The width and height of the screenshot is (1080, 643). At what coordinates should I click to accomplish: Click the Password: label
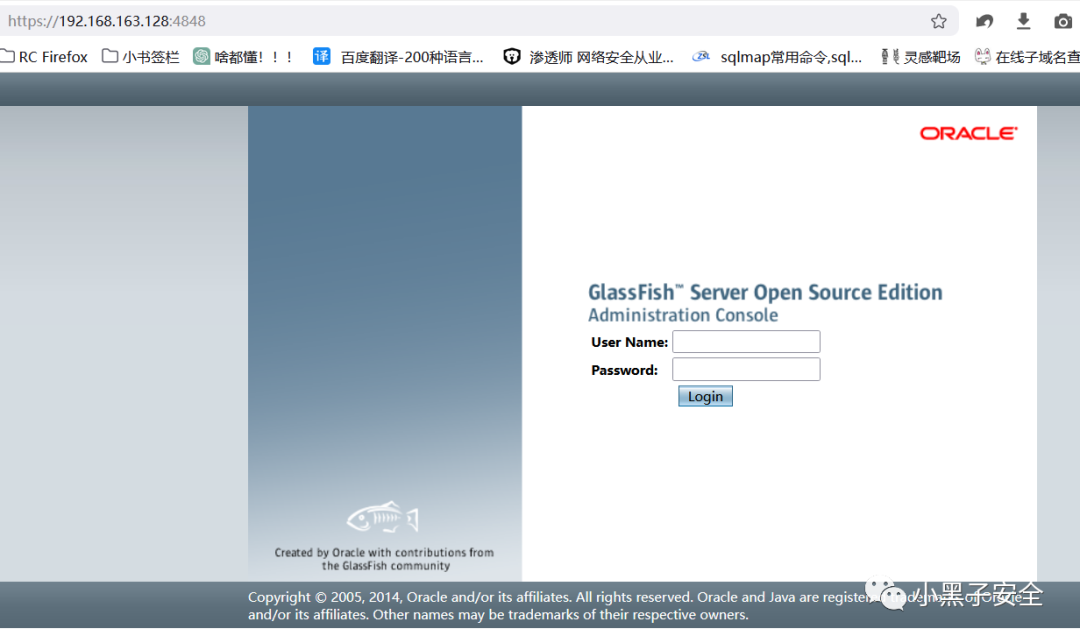[x=624, y=370]
